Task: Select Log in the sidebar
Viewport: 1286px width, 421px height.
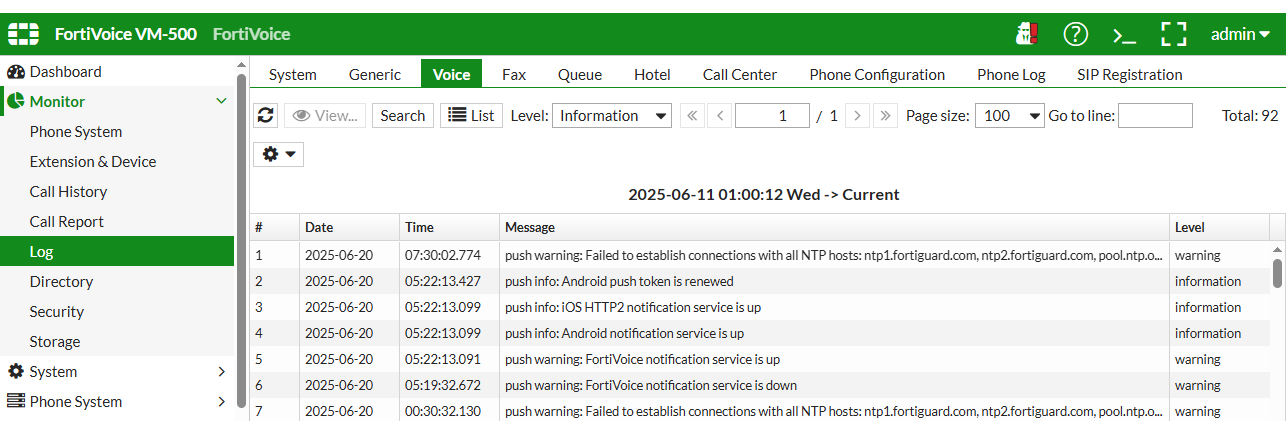Action: point(117,252)
